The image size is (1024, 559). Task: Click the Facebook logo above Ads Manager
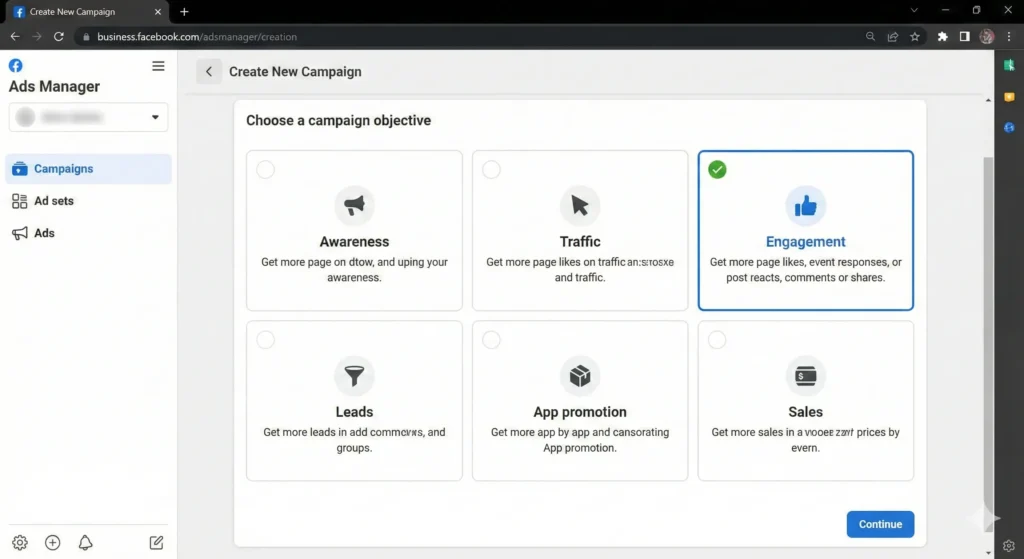[16, 65]
